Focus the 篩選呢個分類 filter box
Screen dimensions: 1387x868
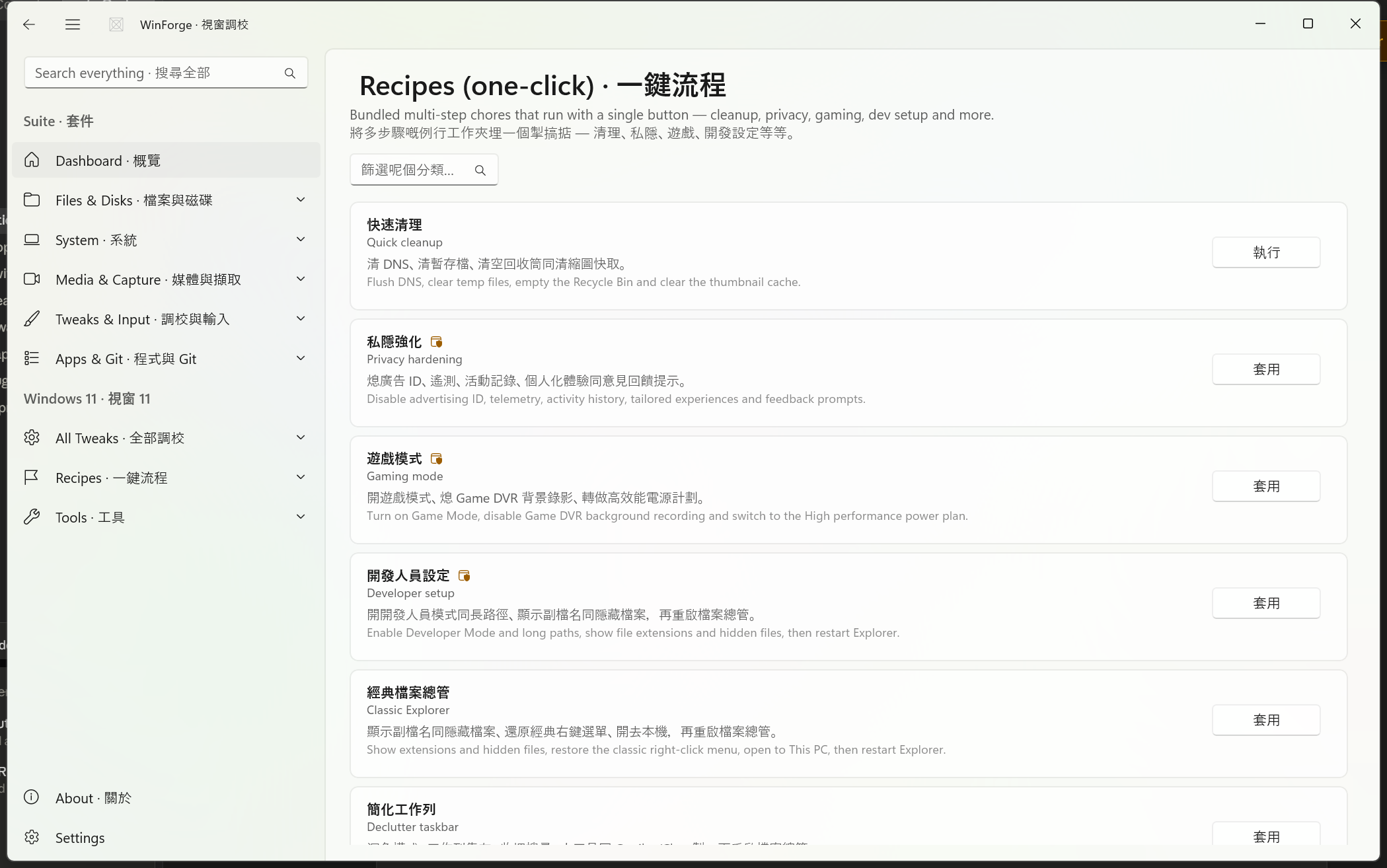(x=424, y=170)
